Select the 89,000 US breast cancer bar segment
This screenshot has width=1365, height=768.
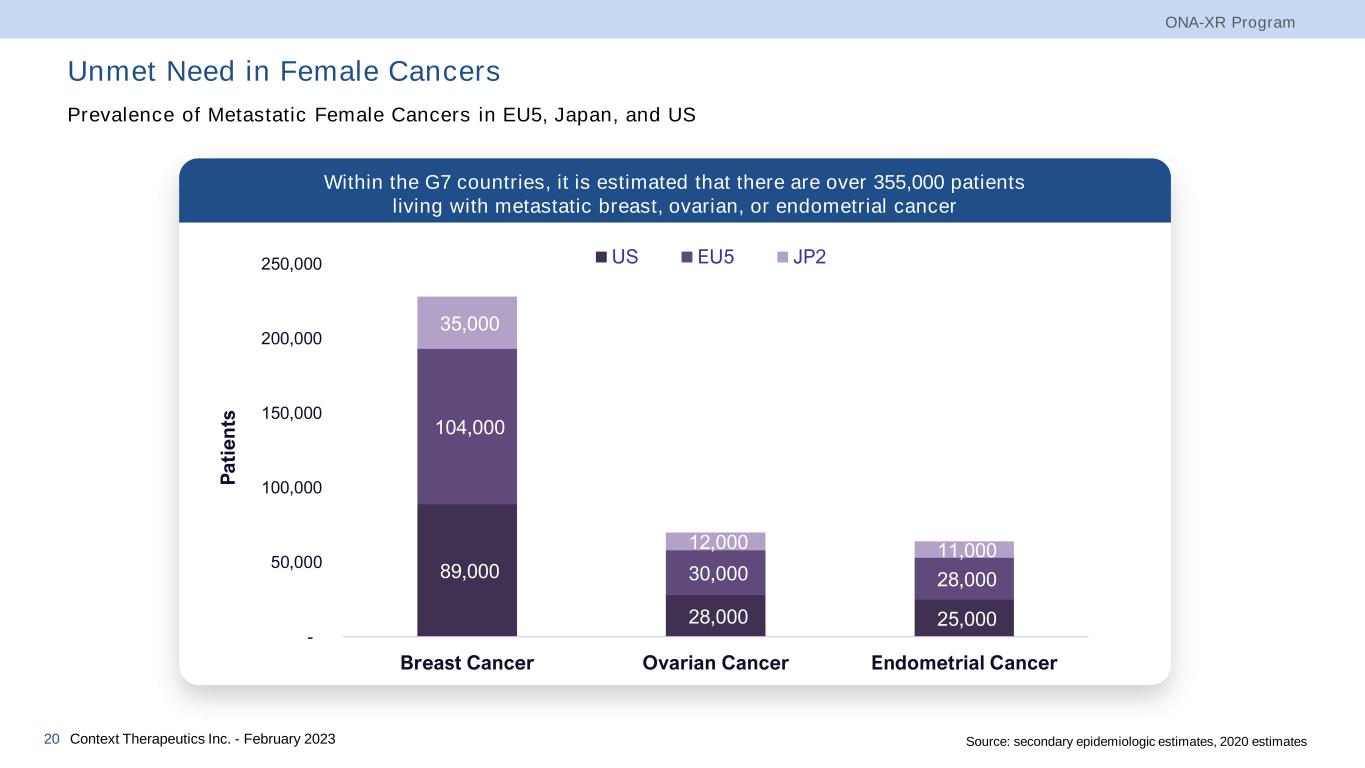pos(467,570)
